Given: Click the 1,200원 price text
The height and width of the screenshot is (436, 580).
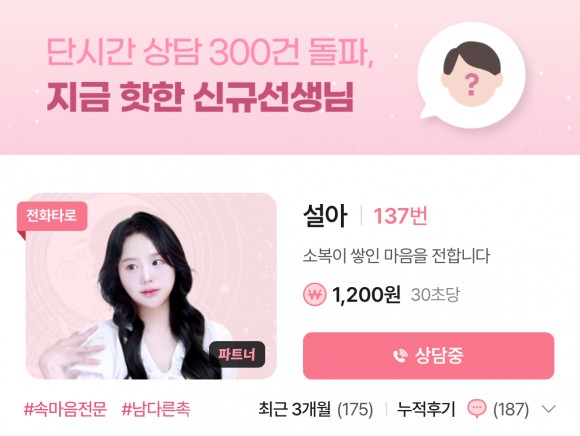Looking at the screenshot, I should click(367, 295).
